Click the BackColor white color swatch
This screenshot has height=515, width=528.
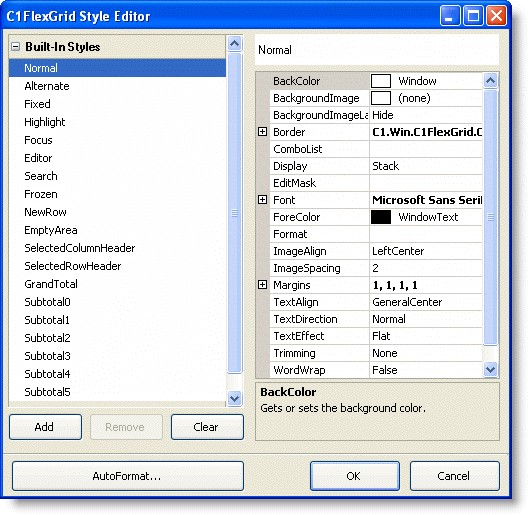(381, 81)
